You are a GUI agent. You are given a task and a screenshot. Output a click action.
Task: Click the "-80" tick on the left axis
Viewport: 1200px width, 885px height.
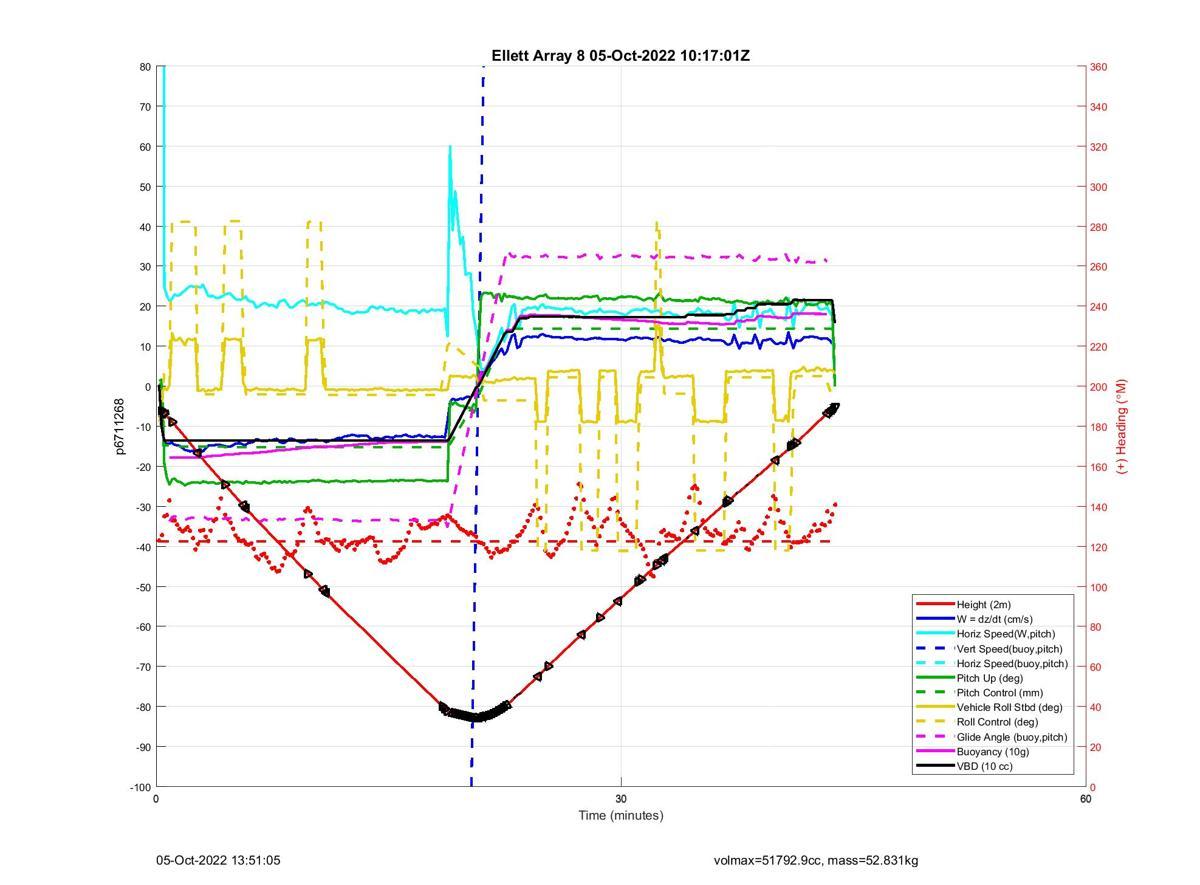pos(143,707)
